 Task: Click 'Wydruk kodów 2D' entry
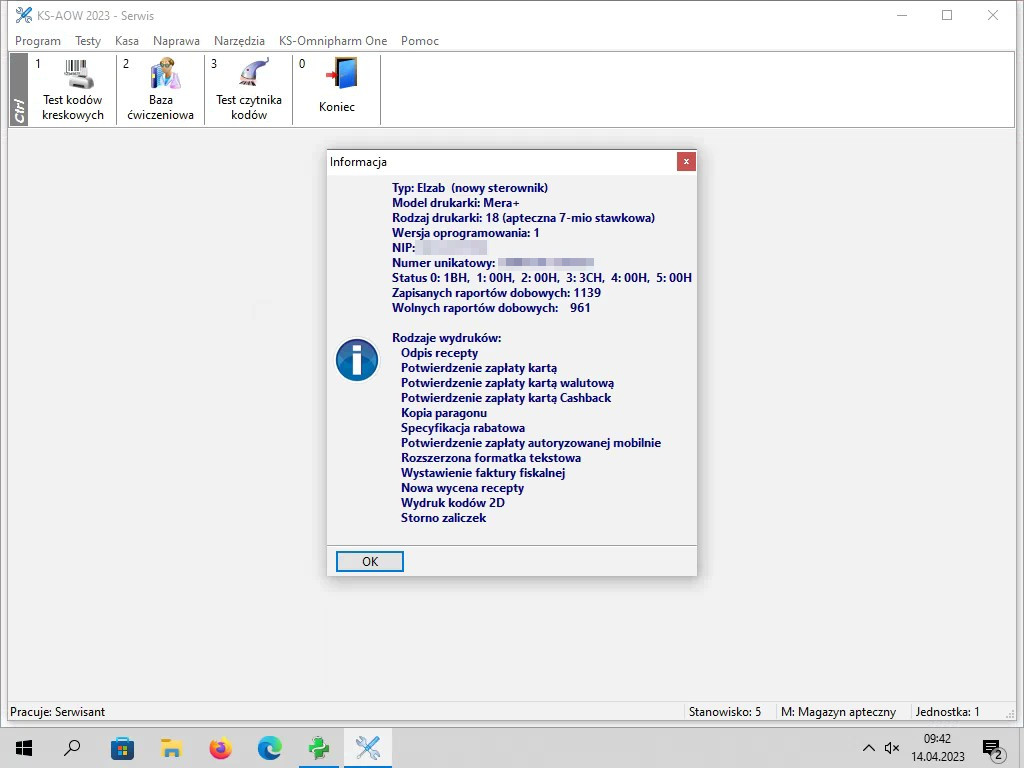[x=453, y=504]
